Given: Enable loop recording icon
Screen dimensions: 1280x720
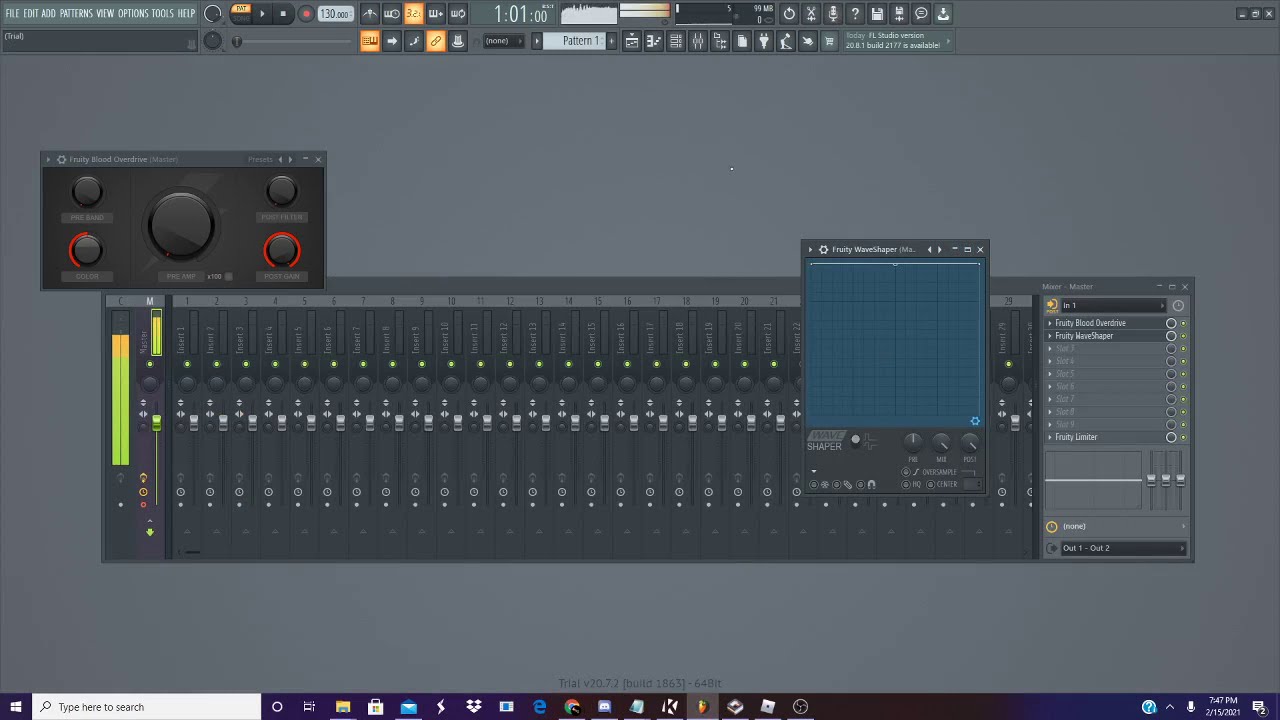Looking at the screenshot, I should point(457,14).
